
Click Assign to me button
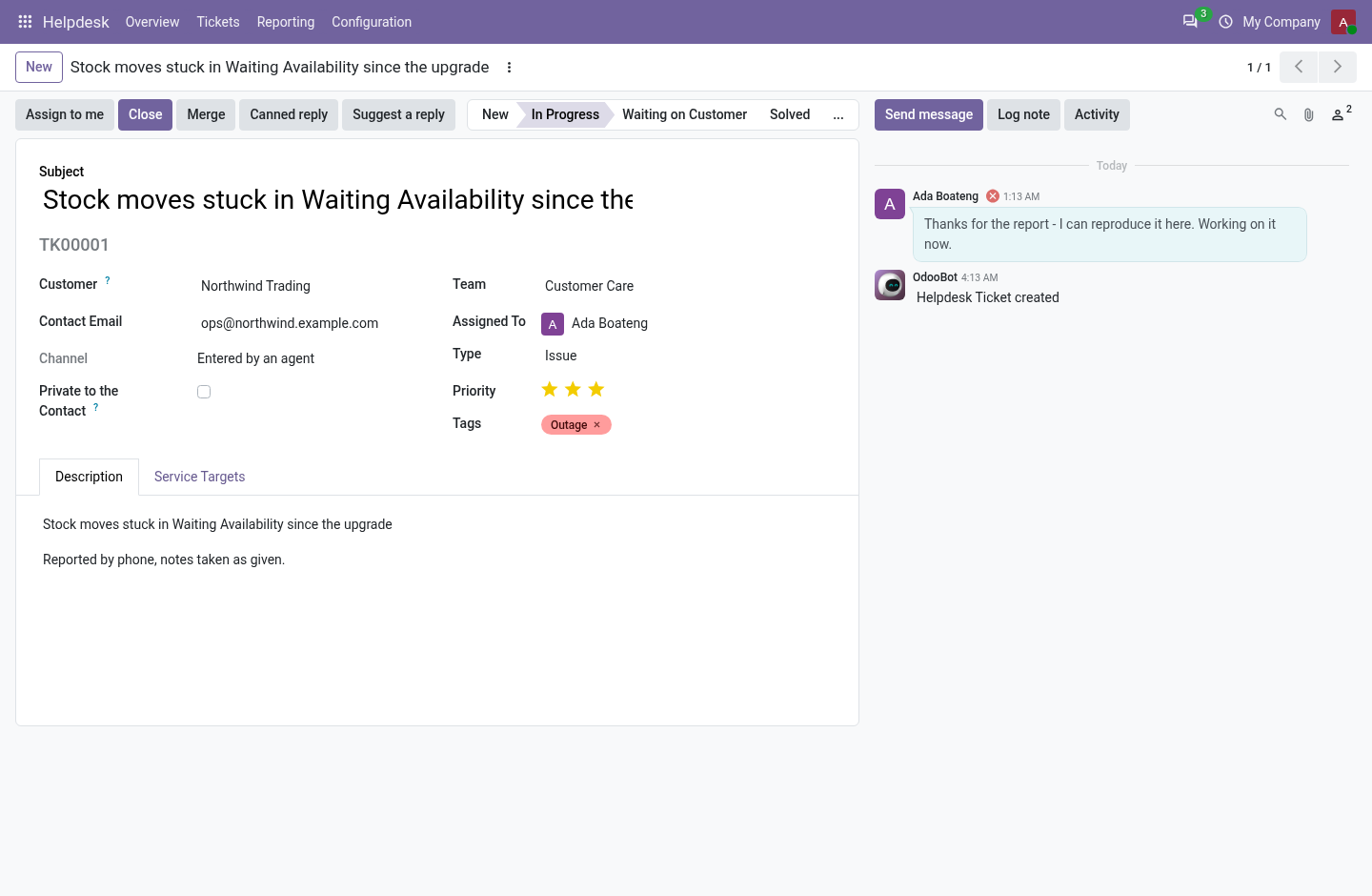point(65,114)
